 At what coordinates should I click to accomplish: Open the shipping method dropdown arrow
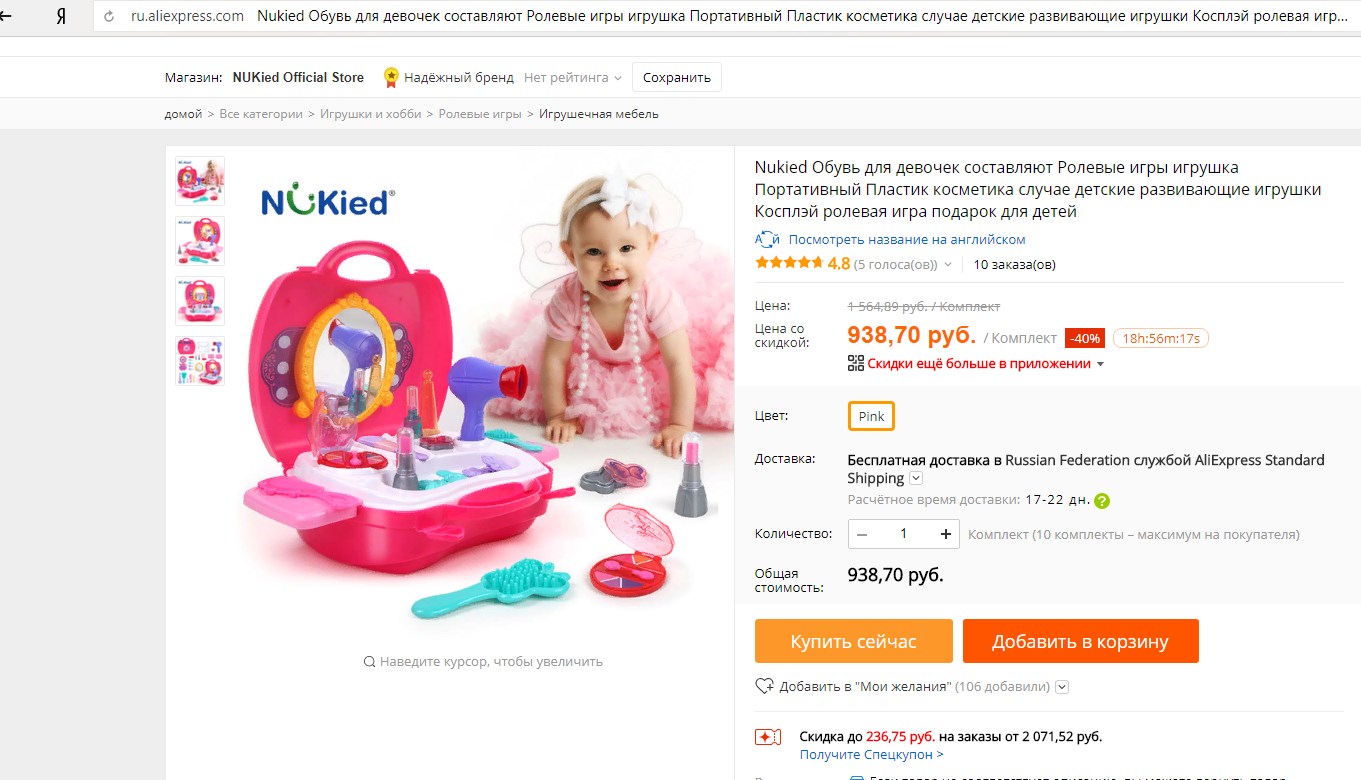pos(916,479)
